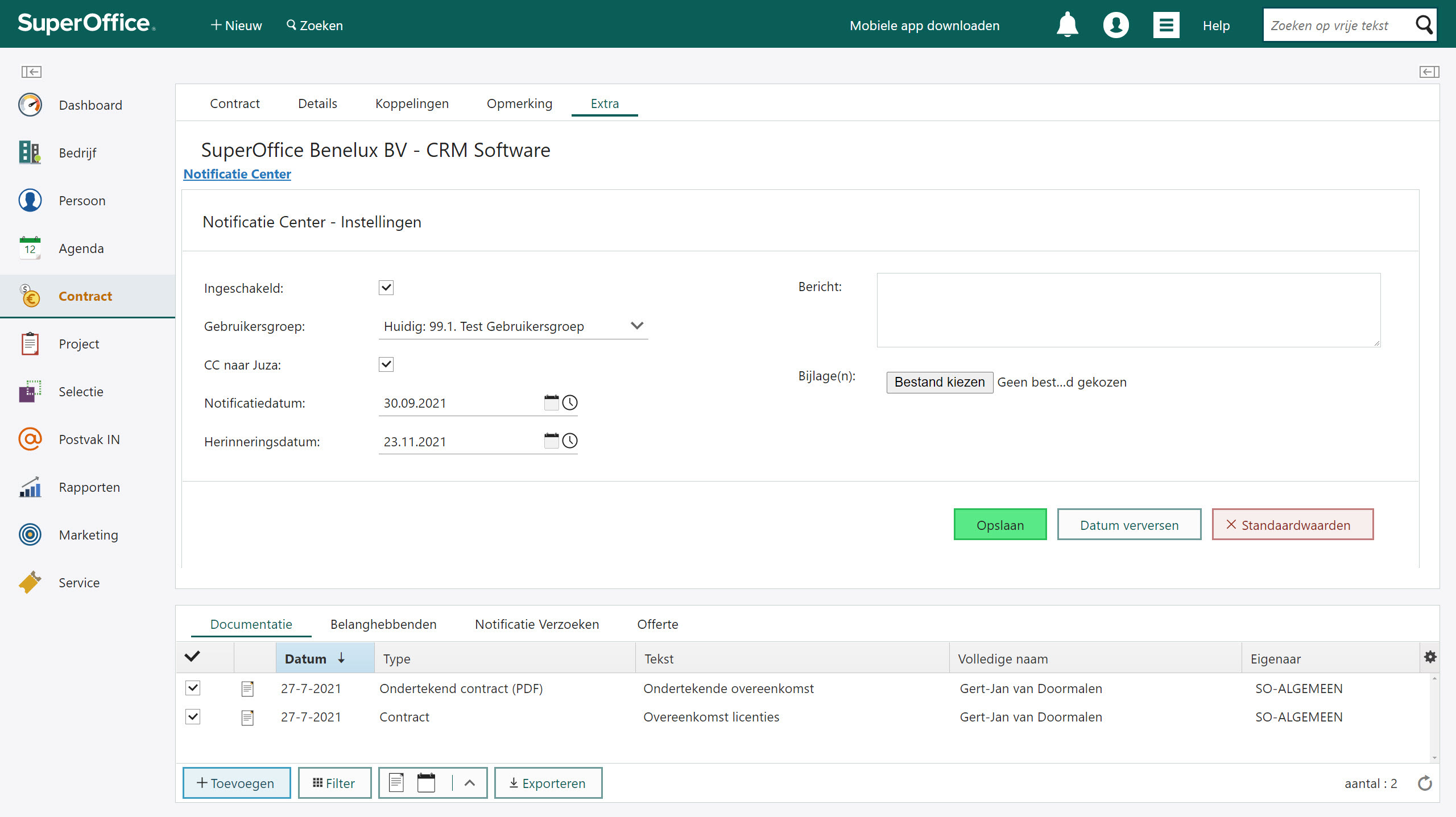Collapse the left navigation panel
The height and width of the screenshot is (817, 1456).
31,72
